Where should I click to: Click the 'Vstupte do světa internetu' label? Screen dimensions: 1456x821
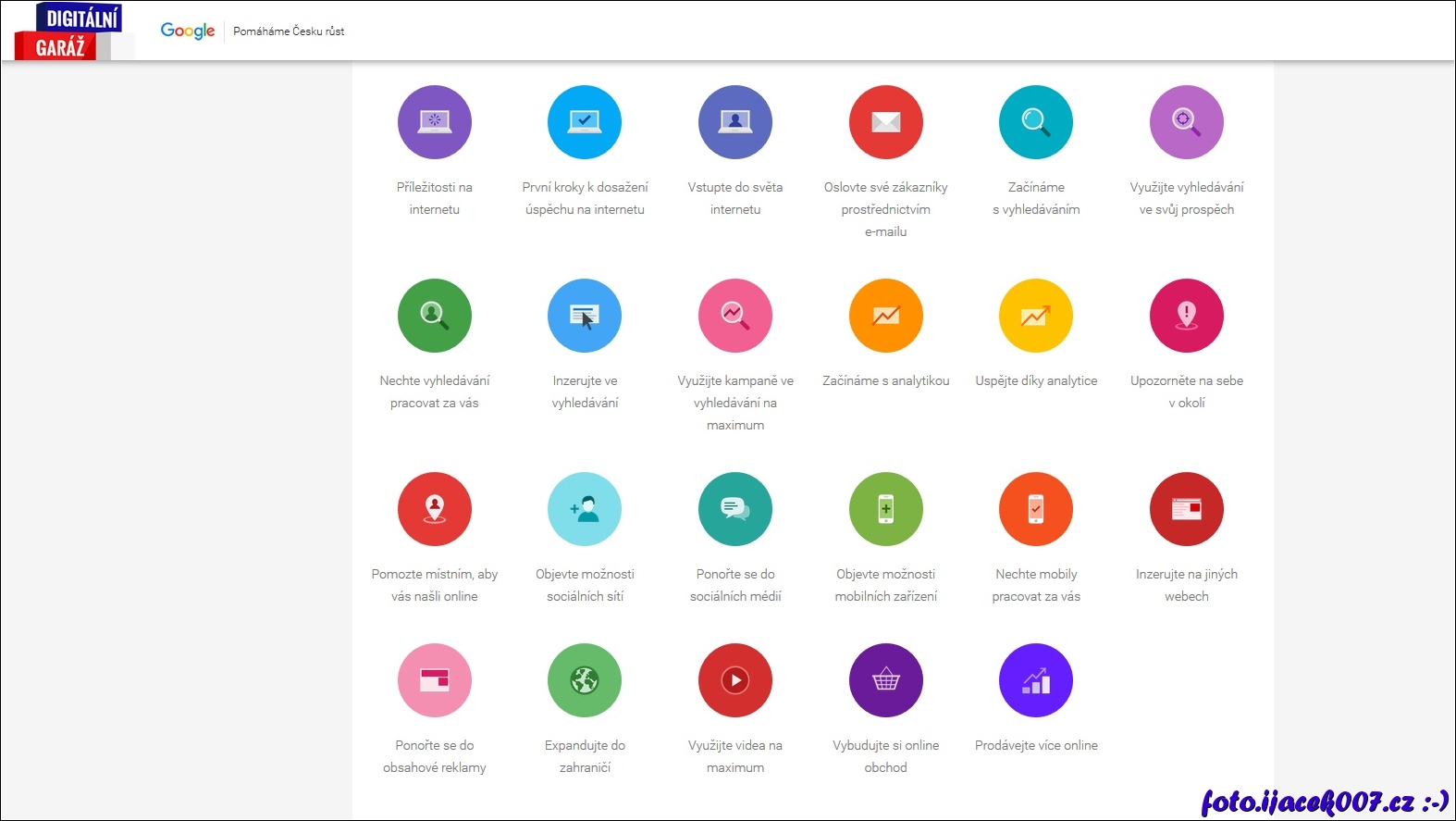(734, 198)
